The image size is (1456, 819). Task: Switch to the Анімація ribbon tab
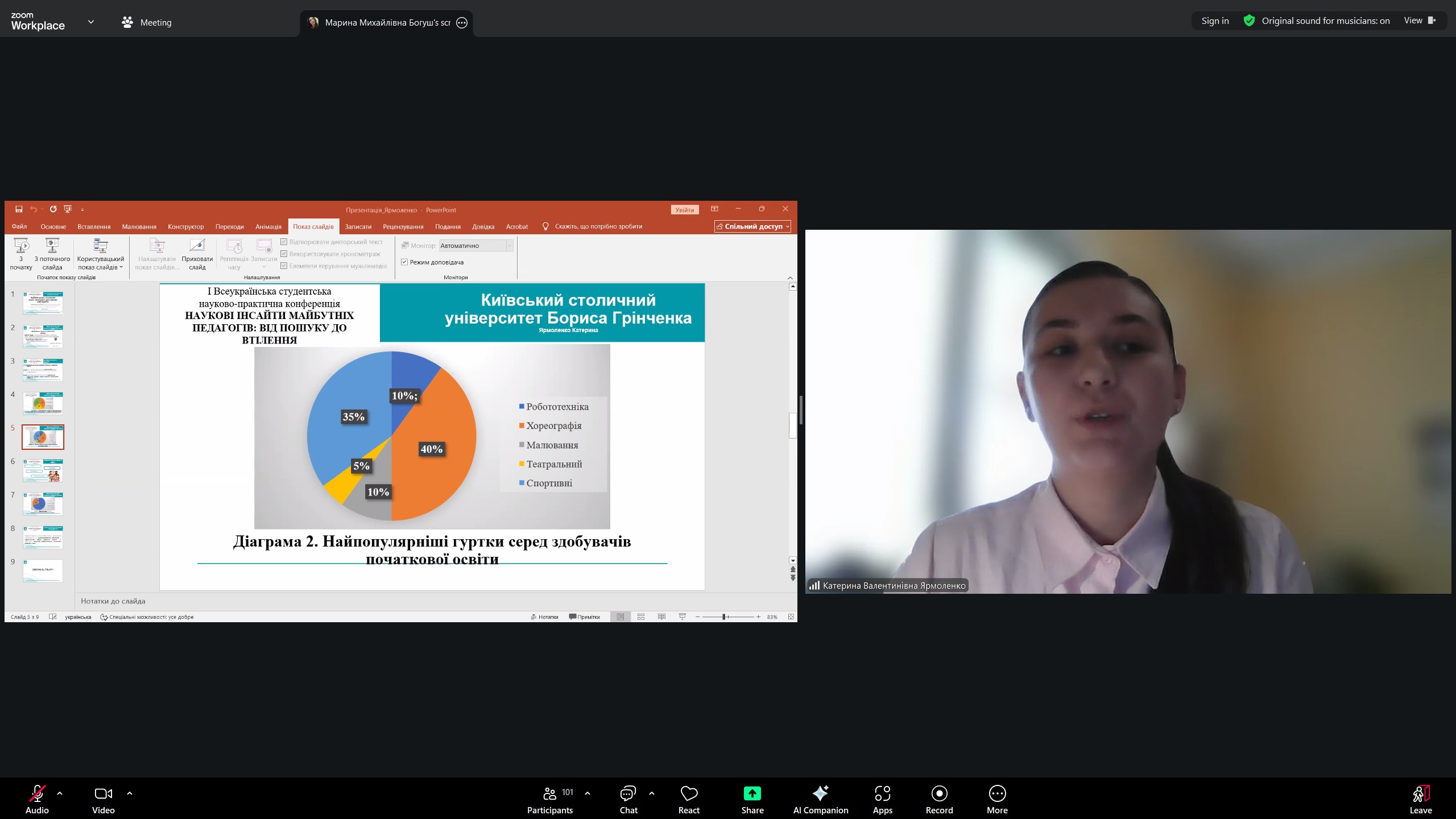point(268,226)
